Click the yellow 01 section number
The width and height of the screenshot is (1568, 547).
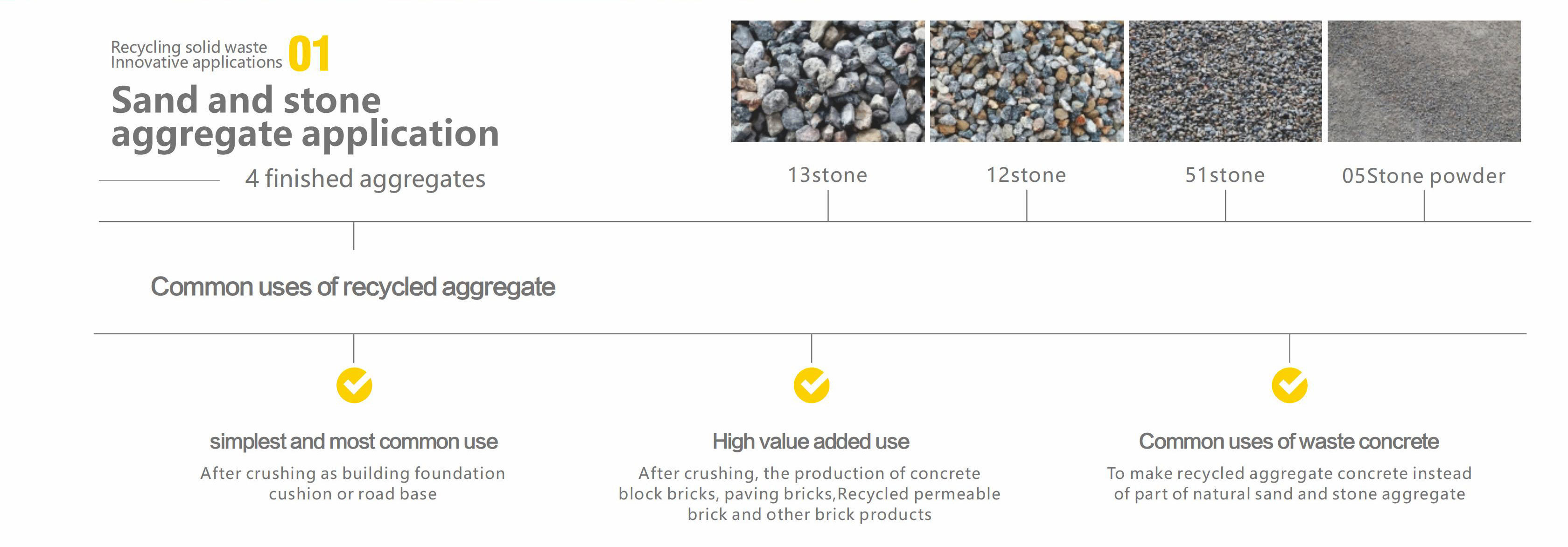pyautogui.click(x=309, y=54)
